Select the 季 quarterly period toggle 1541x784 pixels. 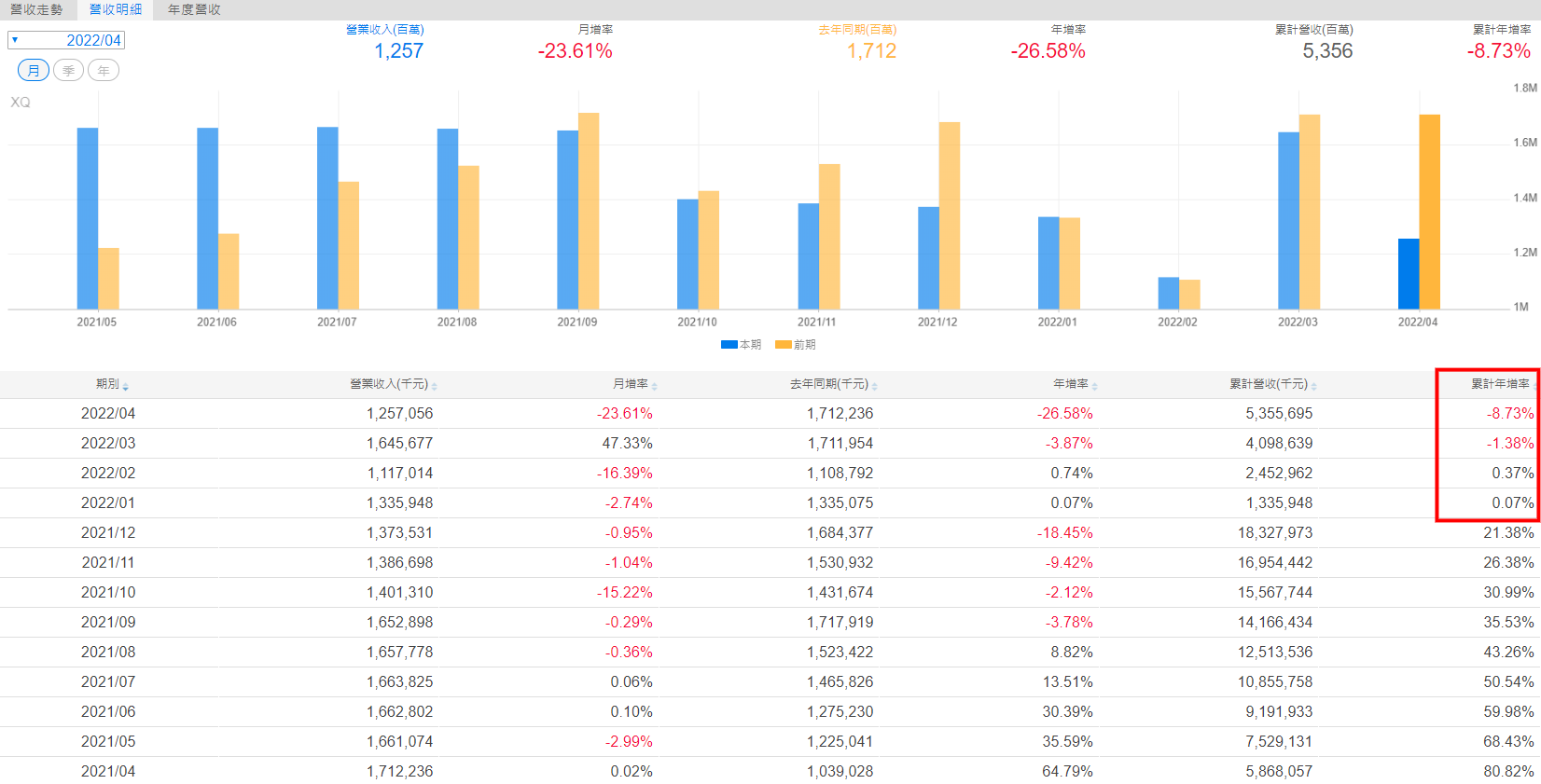click(x=68, y=70)
